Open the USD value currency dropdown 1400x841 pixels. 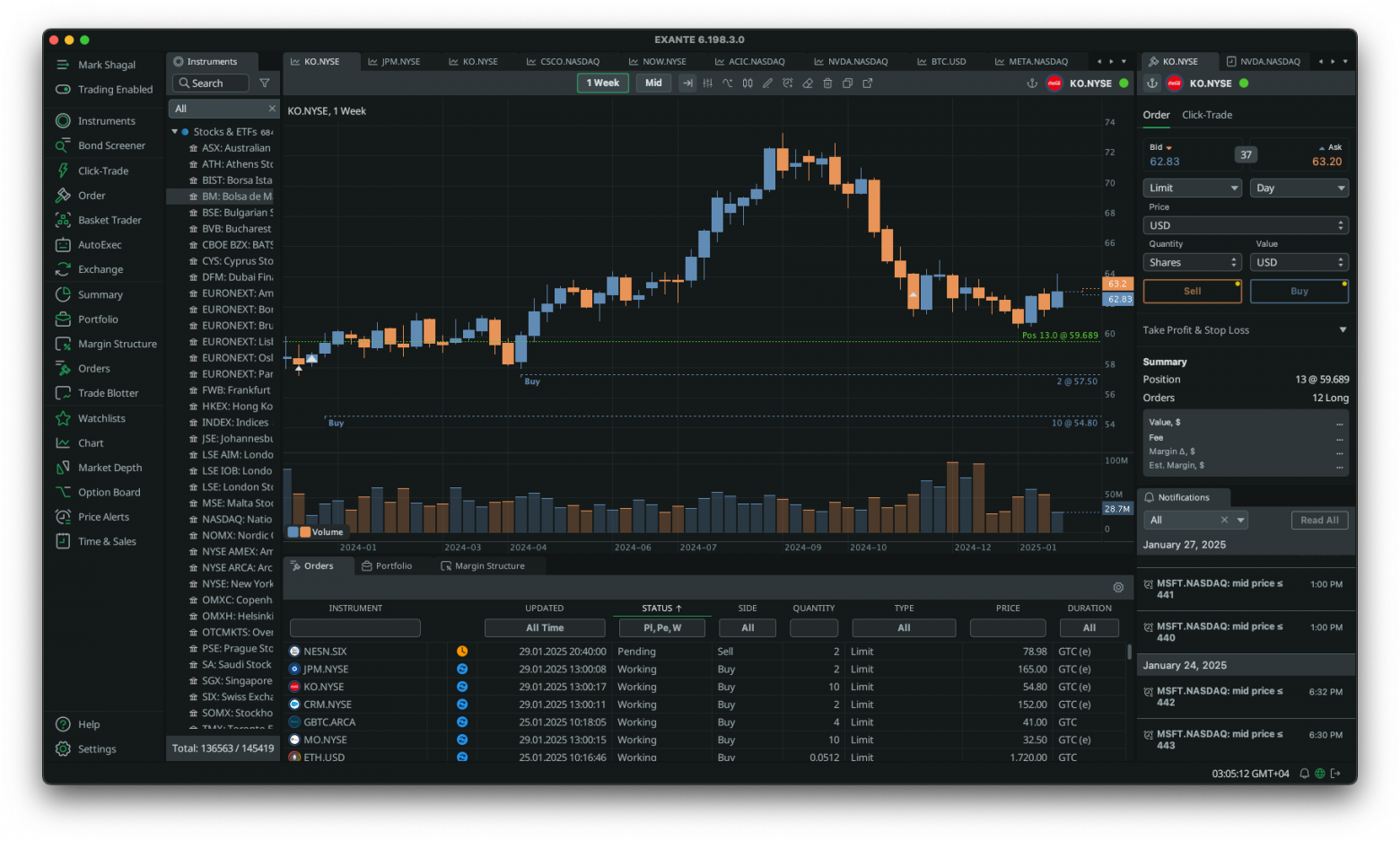(x=1299, y=262)
